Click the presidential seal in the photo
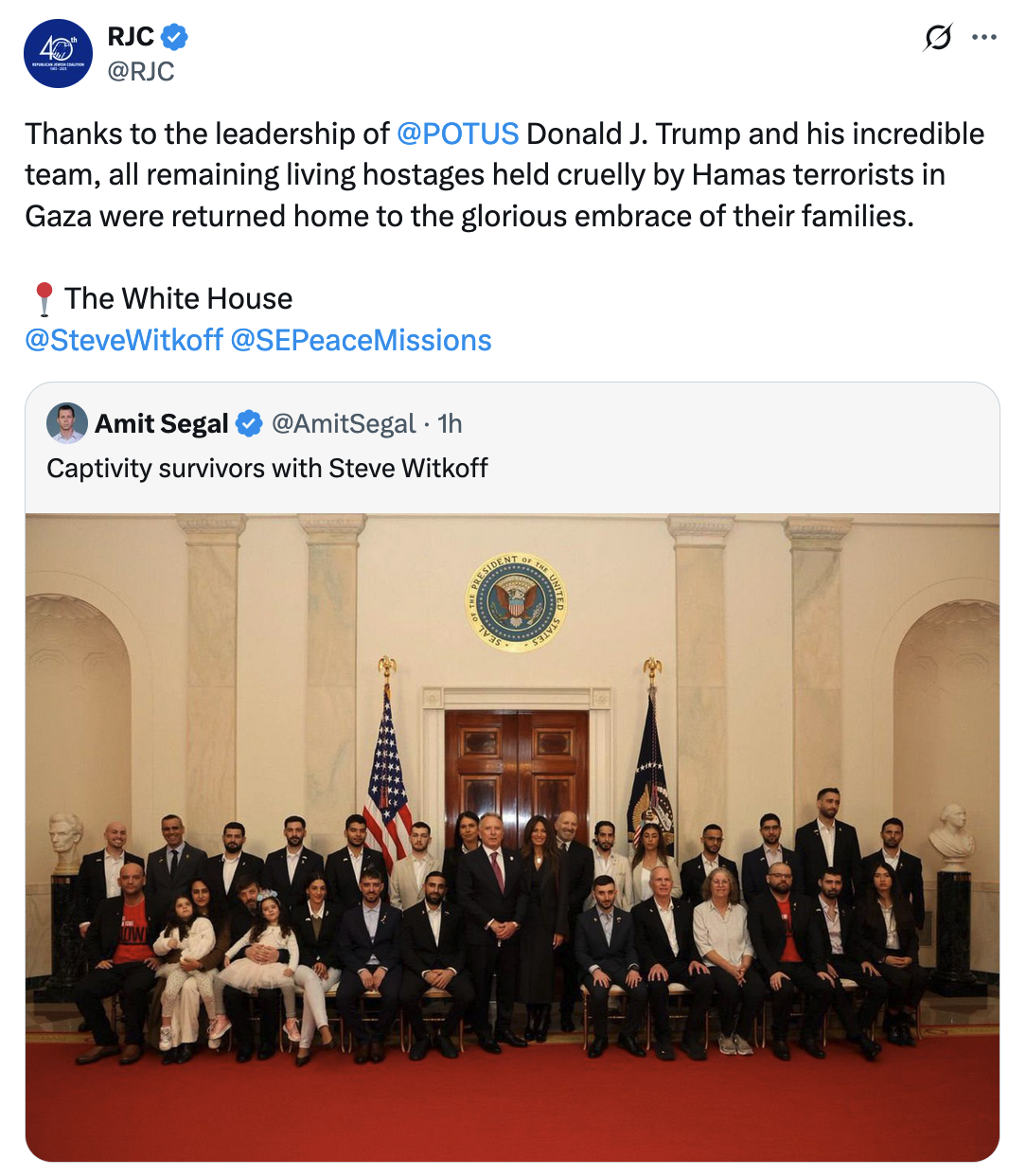This screenshot has height=1176, width=1026. coord(517,602)
